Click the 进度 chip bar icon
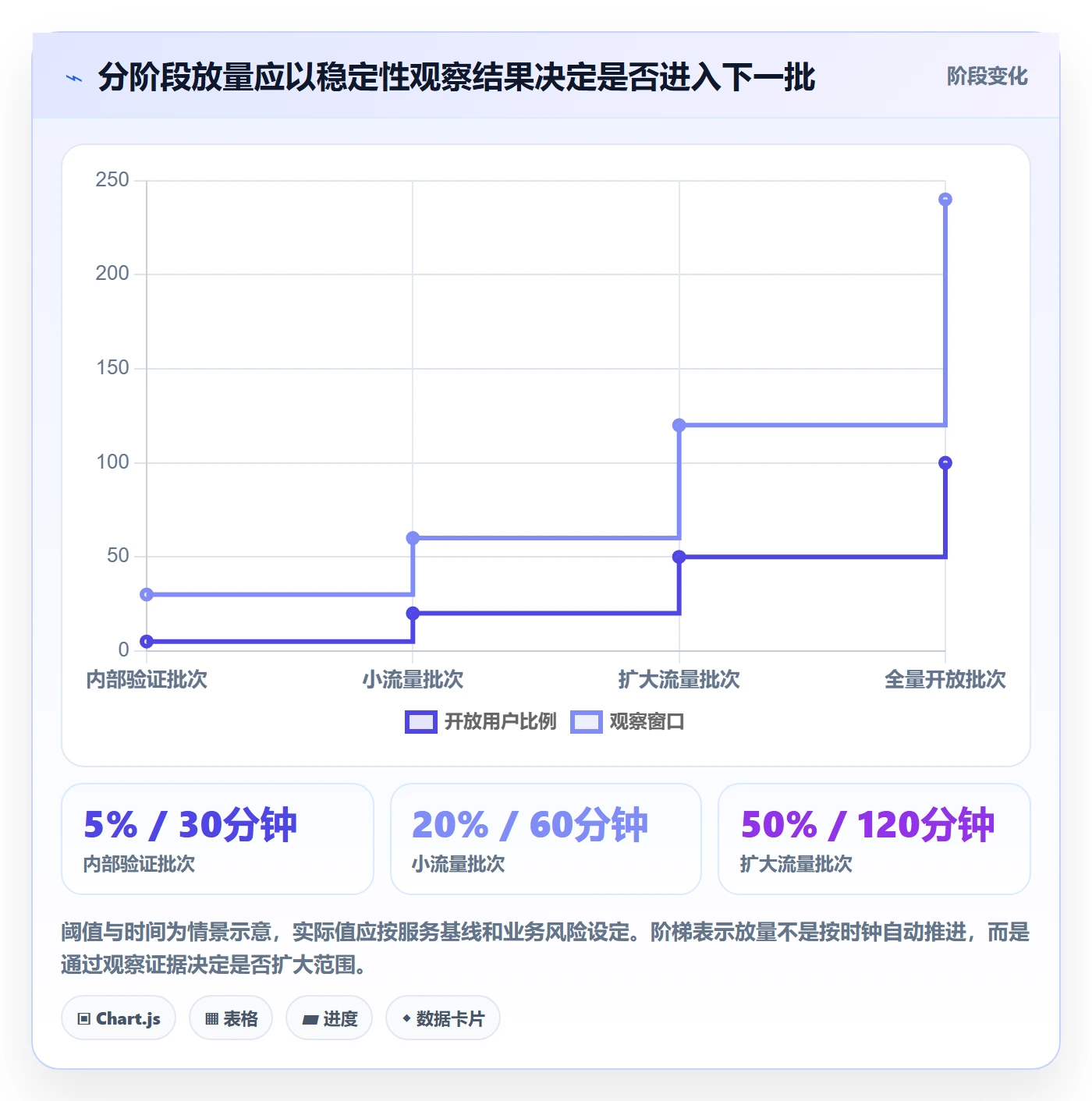 point(310,1019)
